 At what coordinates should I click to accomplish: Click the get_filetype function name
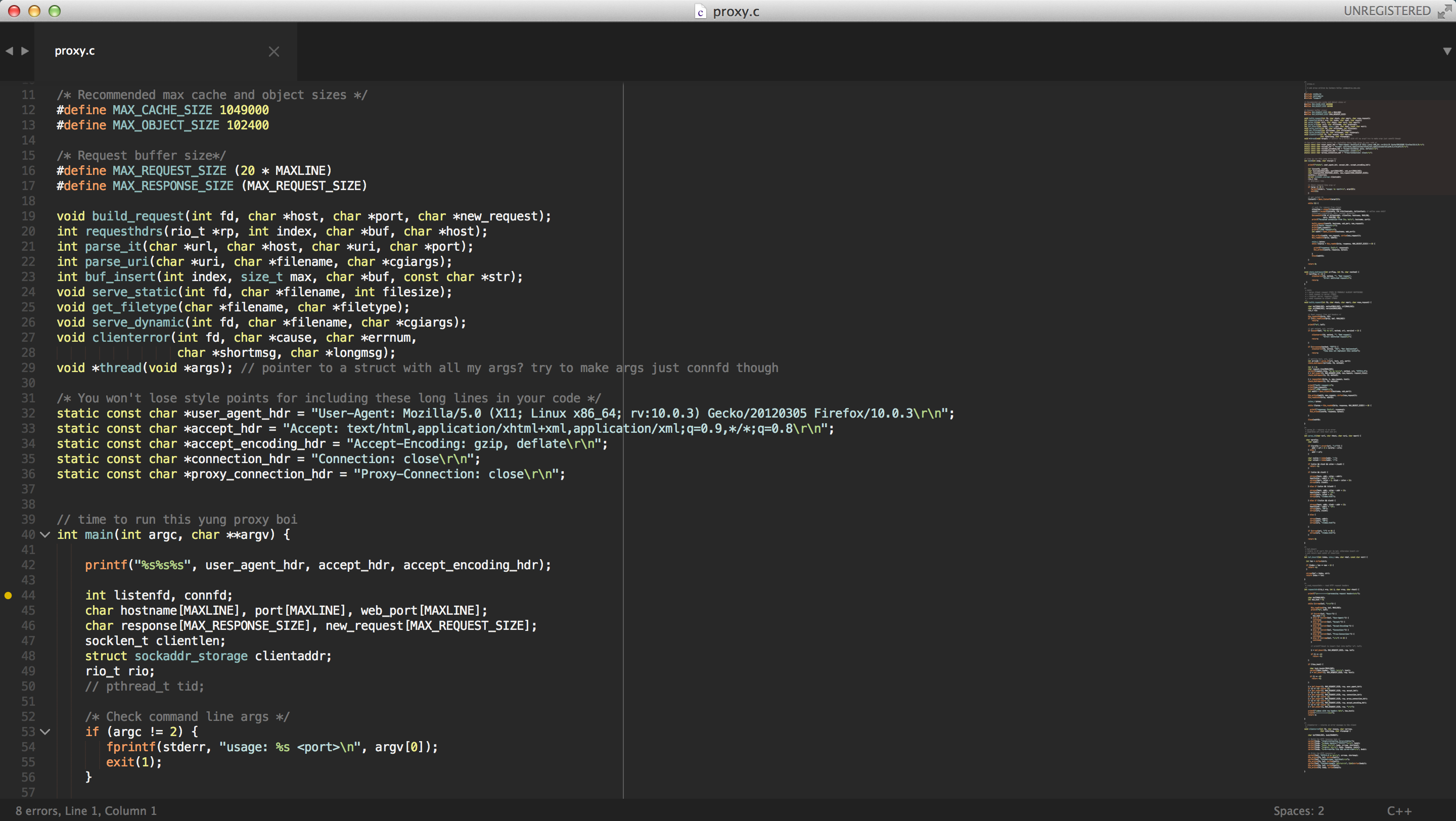click(x=134, y=307)
